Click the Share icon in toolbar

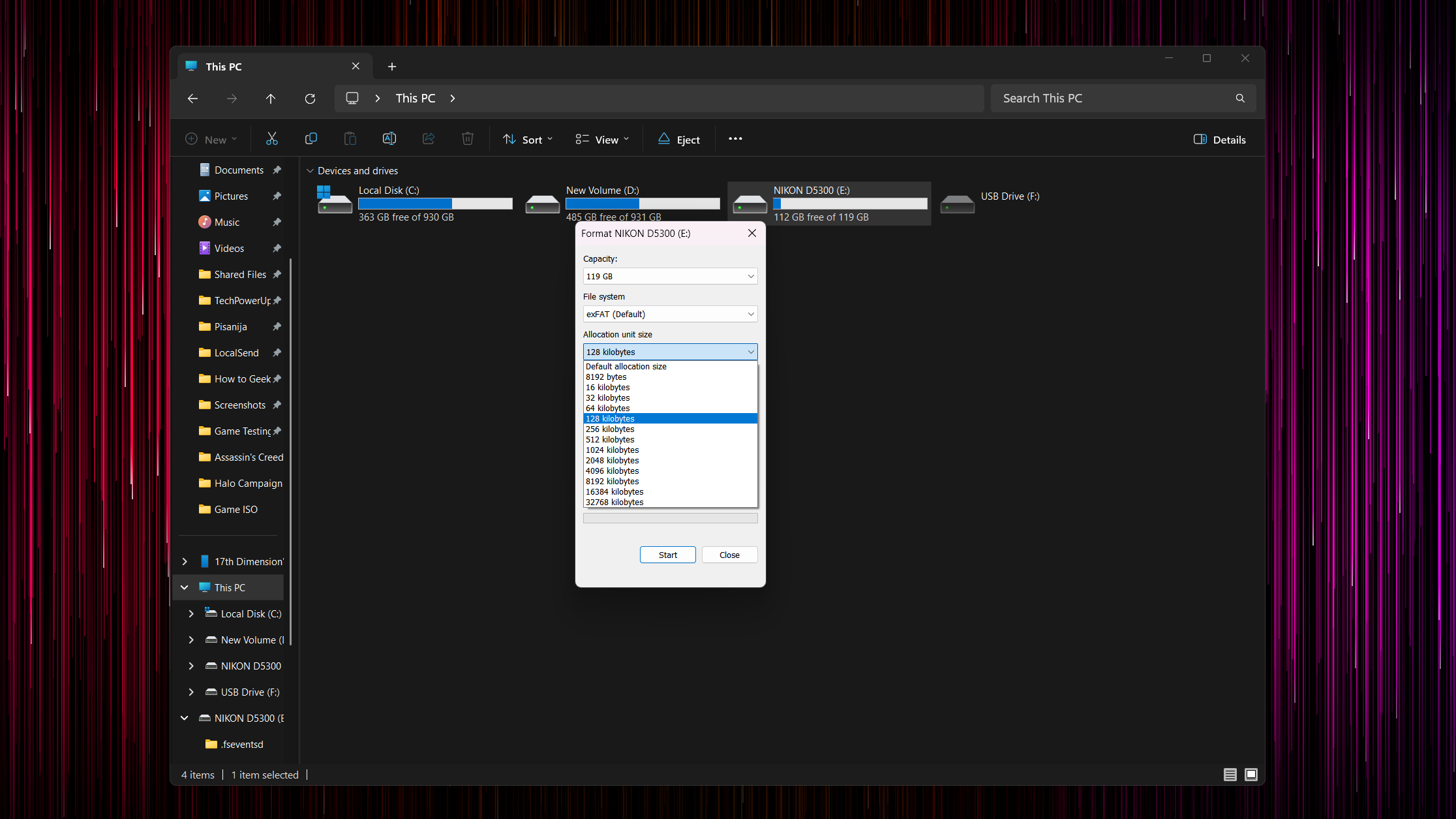click(x=429, y=139)
